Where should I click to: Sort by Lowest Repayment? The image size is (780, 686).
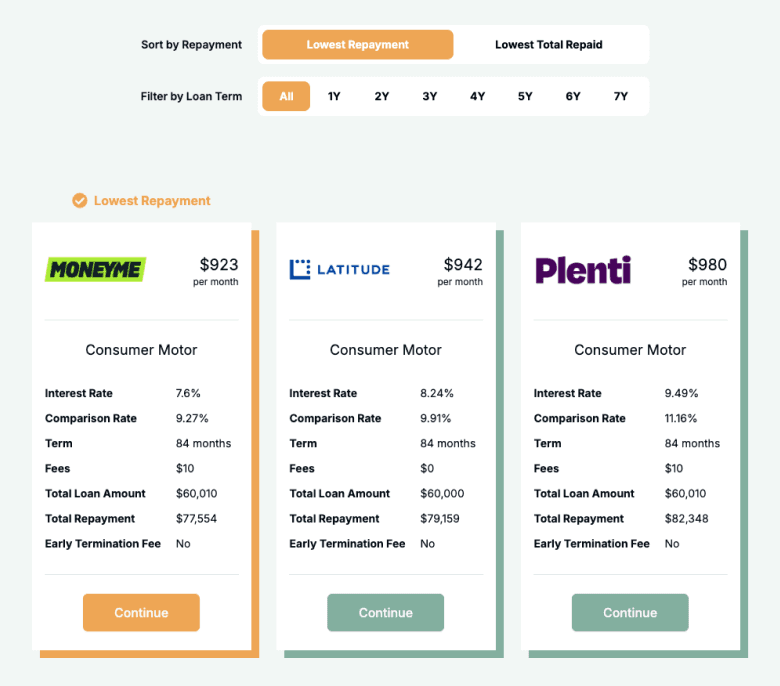[357, 45]
